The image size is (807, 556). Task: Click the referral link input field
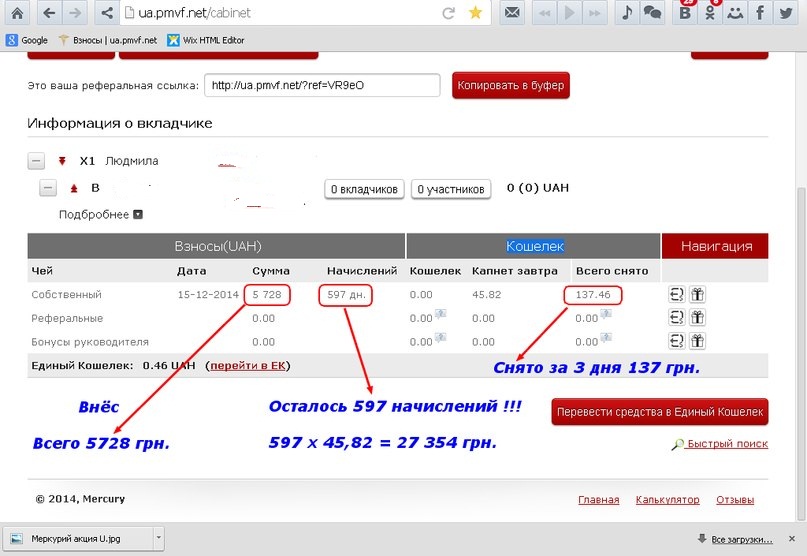point(322,86)
